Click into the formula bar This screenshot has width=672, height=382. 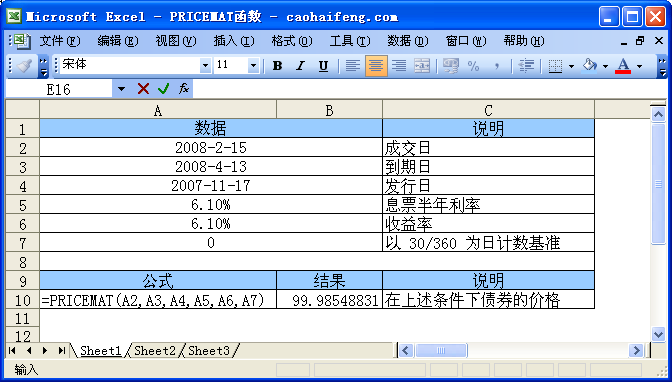429,89
